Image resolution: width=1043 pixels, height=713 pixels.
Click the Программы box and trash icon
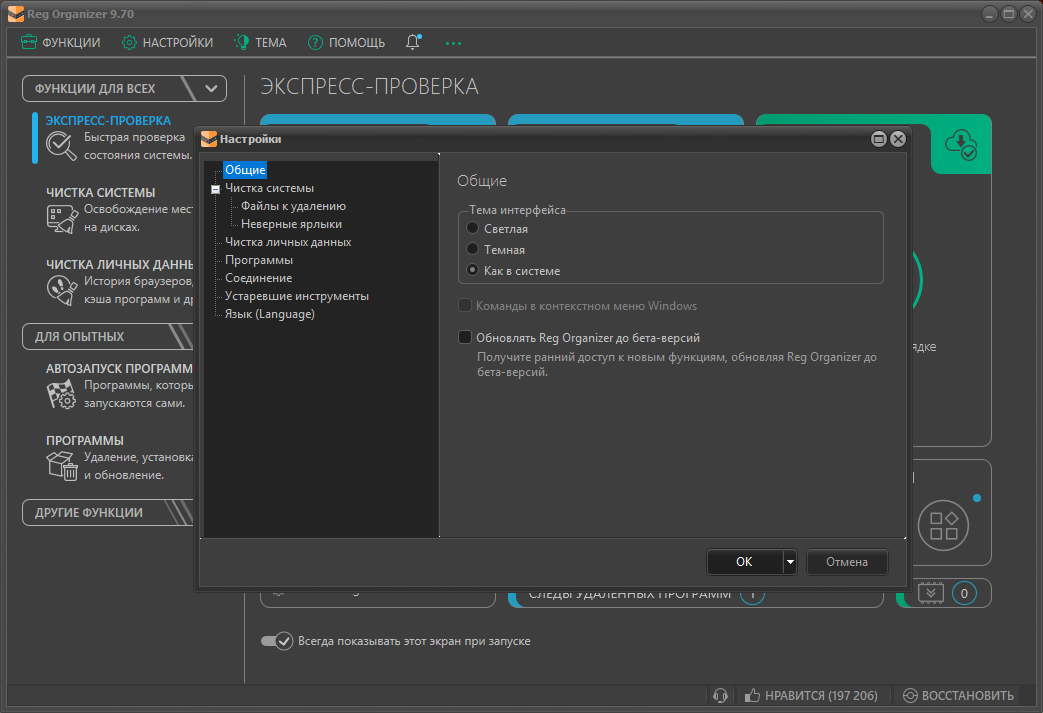(62, 466)
